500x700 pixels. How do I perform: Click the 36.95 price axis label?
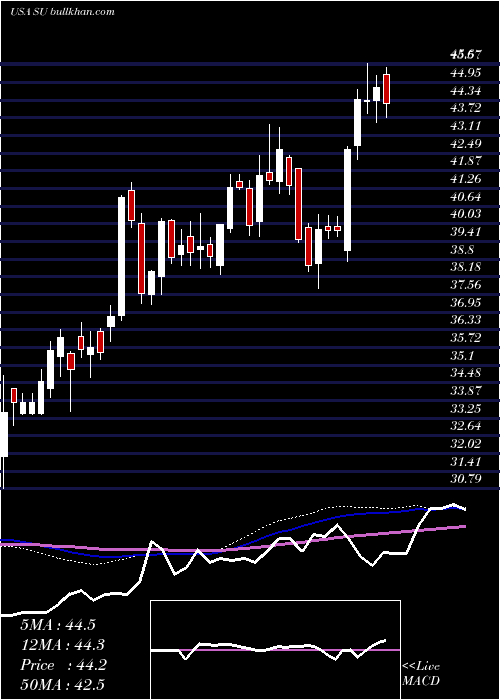[x=466, y=303]
